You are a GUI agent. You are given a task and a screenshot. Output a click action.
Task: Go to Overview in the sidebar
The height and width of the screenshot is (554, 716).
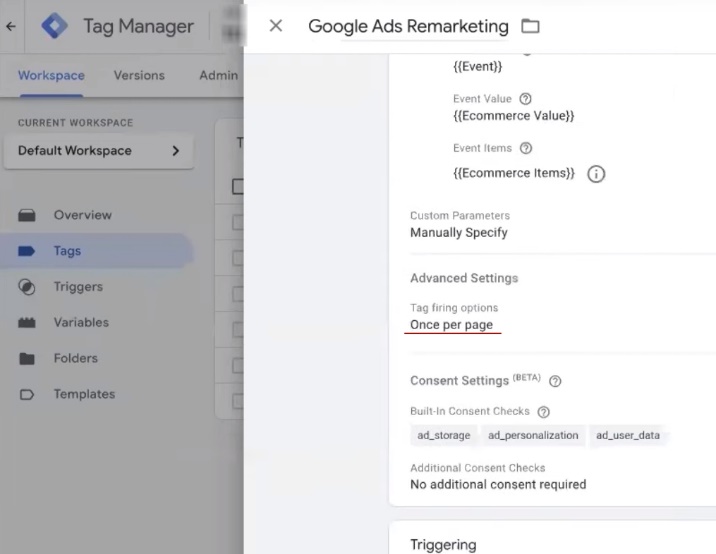point(82,215)
